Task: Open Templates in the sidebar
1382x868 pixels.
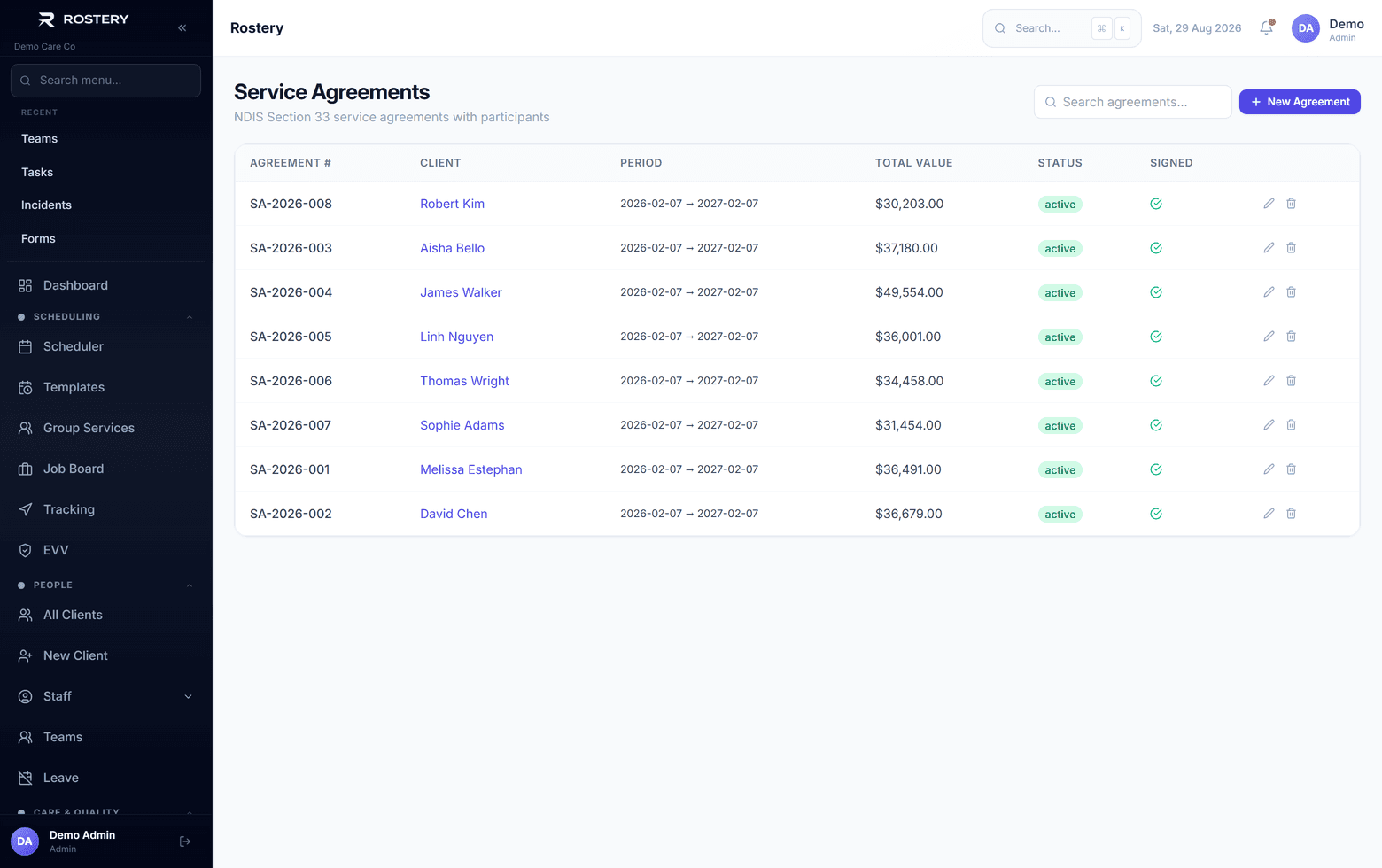Action: coord(105,387)
